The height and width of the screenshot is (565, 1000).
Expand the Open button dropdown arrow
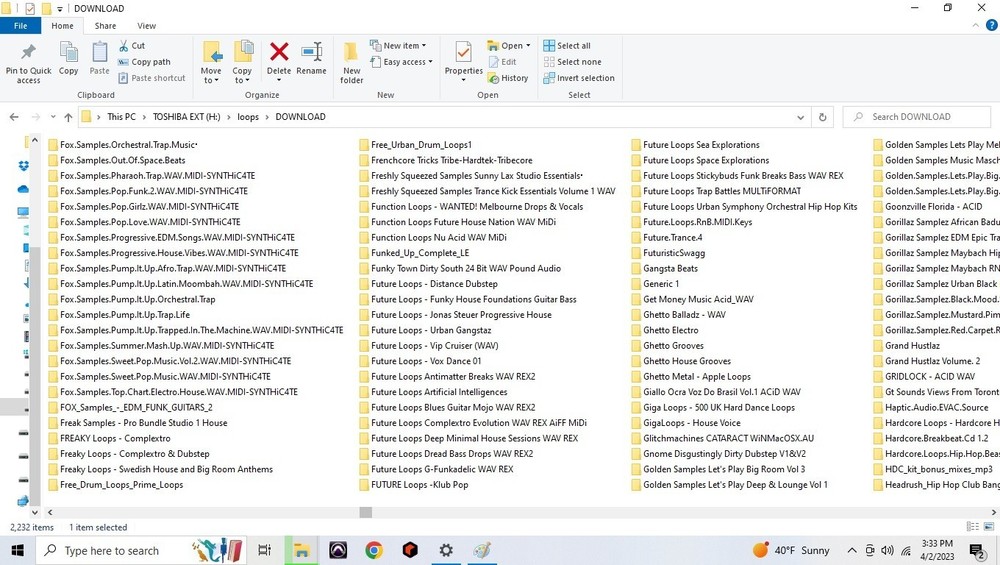528,46
